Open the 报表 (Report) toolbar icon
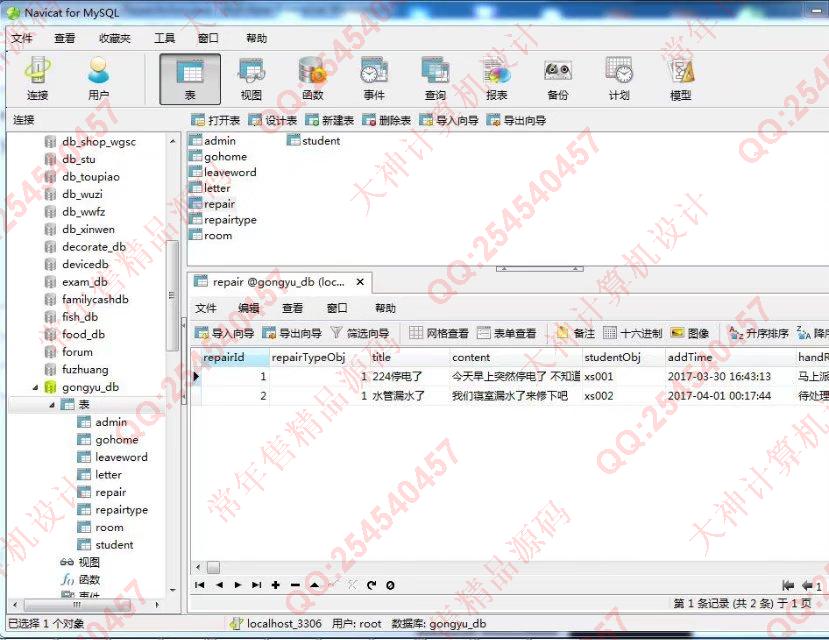This screenshot has width=829, height=640. (496, 79)
